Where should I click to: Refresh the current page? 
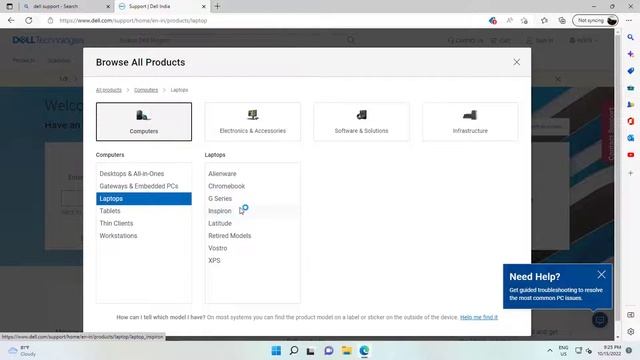point(29,20)
